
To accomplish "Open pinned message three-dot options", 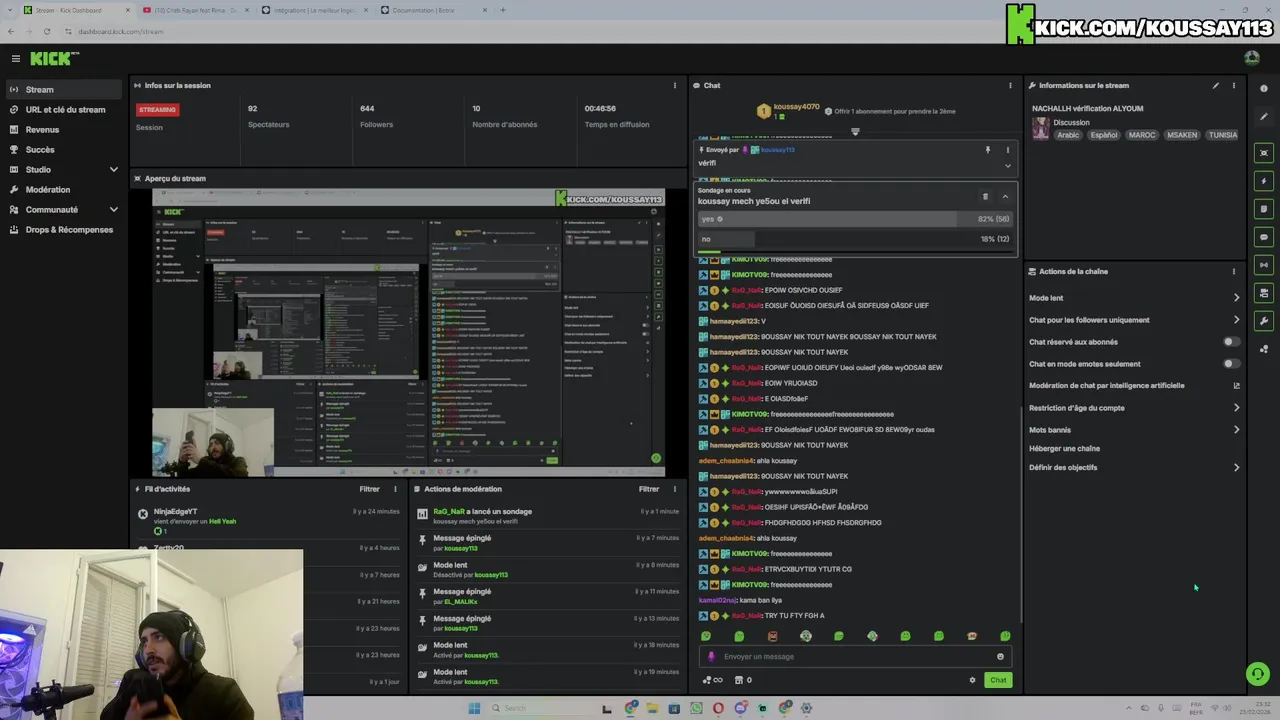I will click(1008, 150).
